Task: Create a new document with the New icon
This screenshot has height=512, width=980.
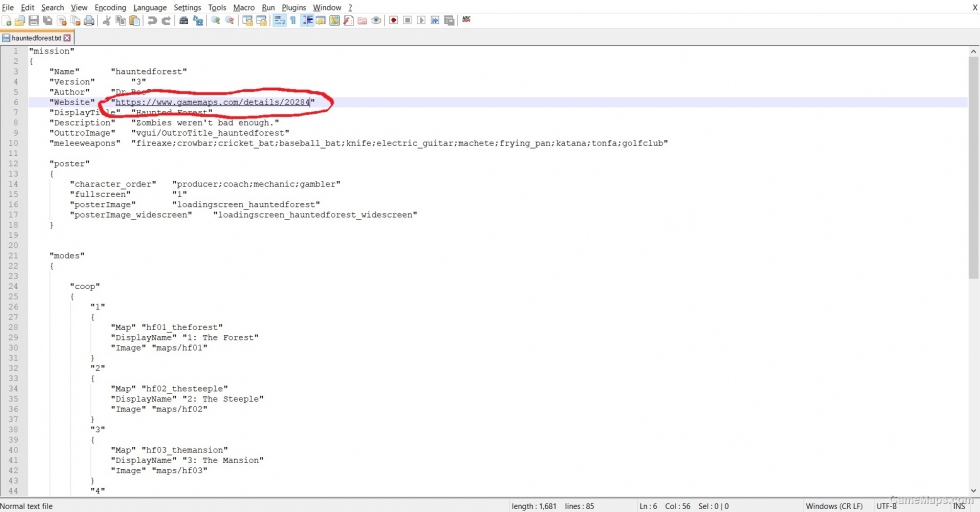Action: point(6,21)
